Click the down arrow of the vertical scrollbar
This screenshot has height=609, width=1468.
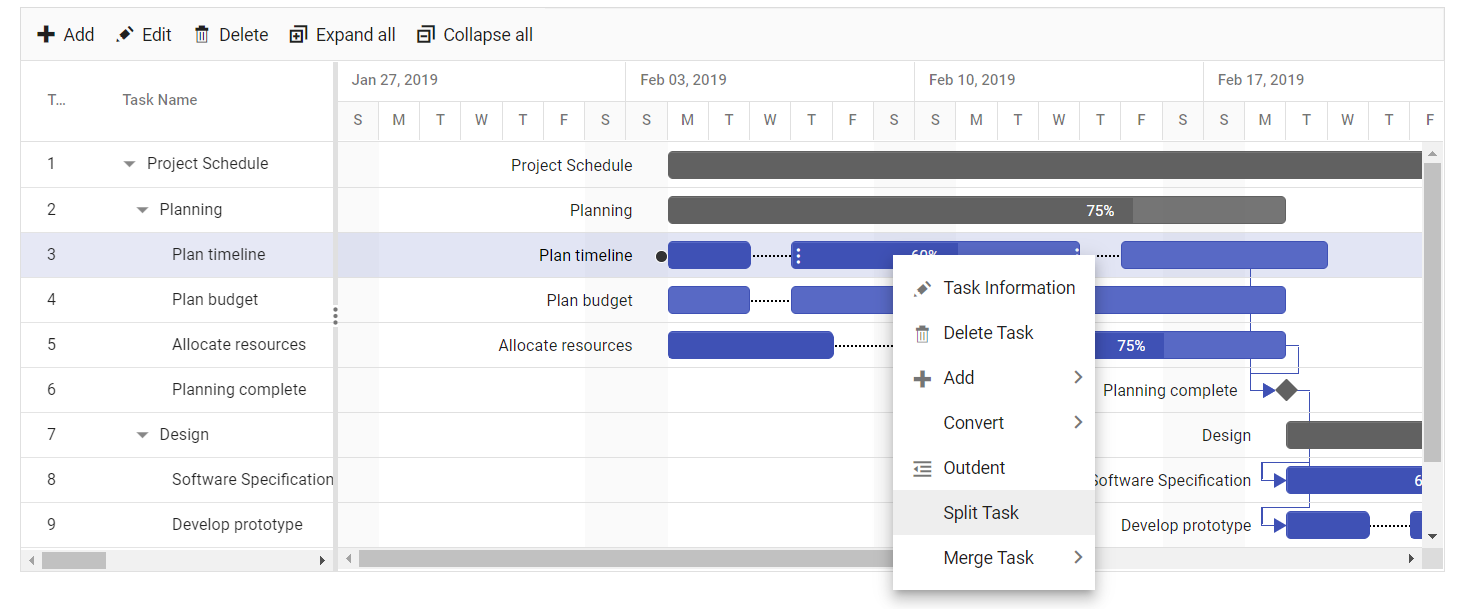pos(1432,536)
